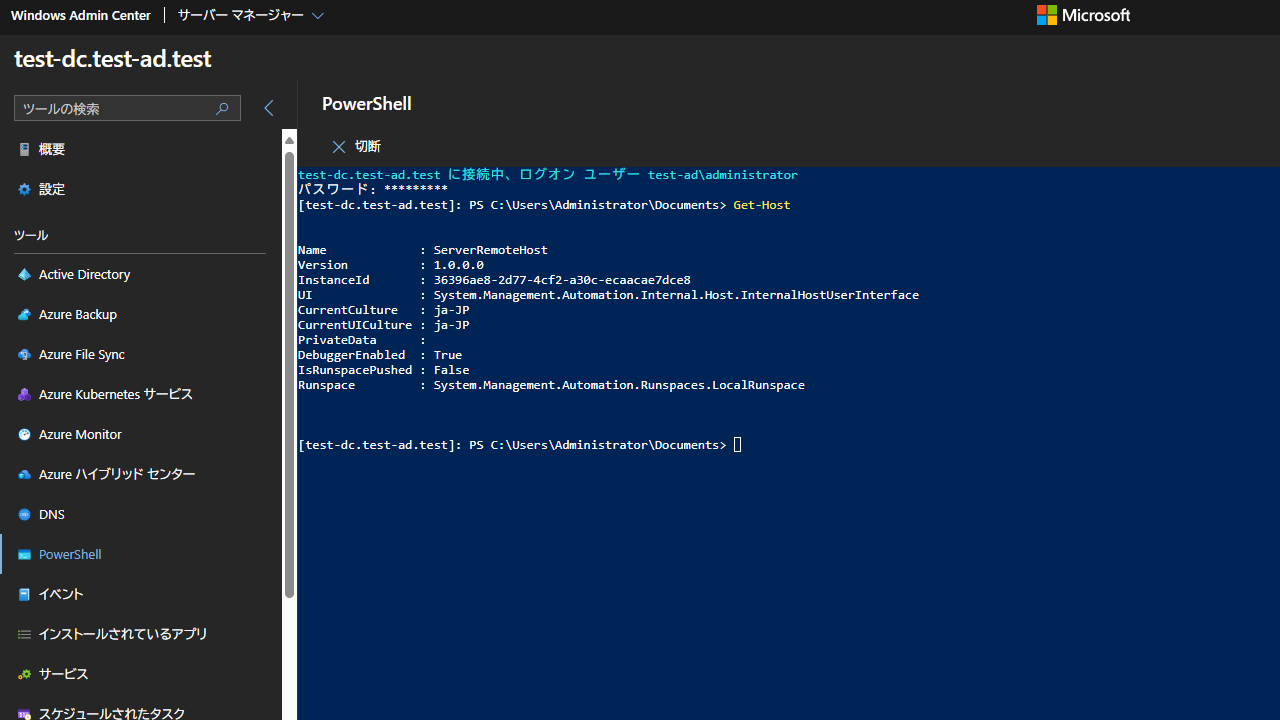Click the ツール section label
The image size is (1280, 720).
31,236
